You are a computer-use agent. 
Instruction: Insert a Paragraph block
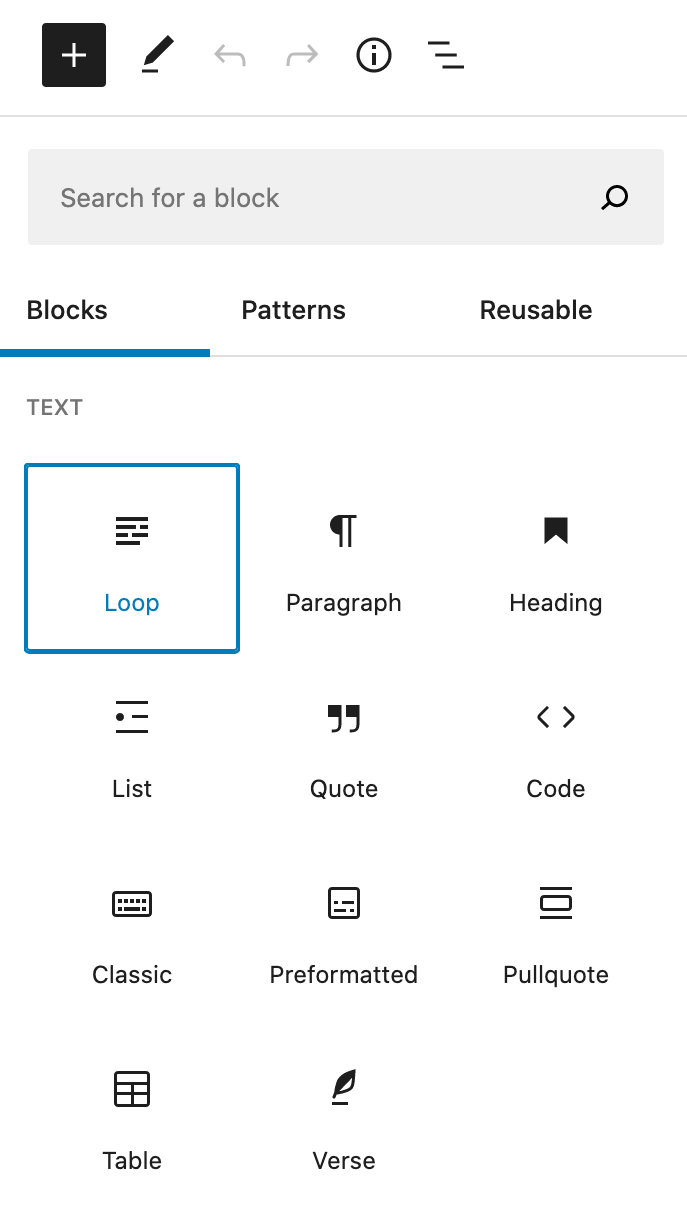click(x=343, y=558)
